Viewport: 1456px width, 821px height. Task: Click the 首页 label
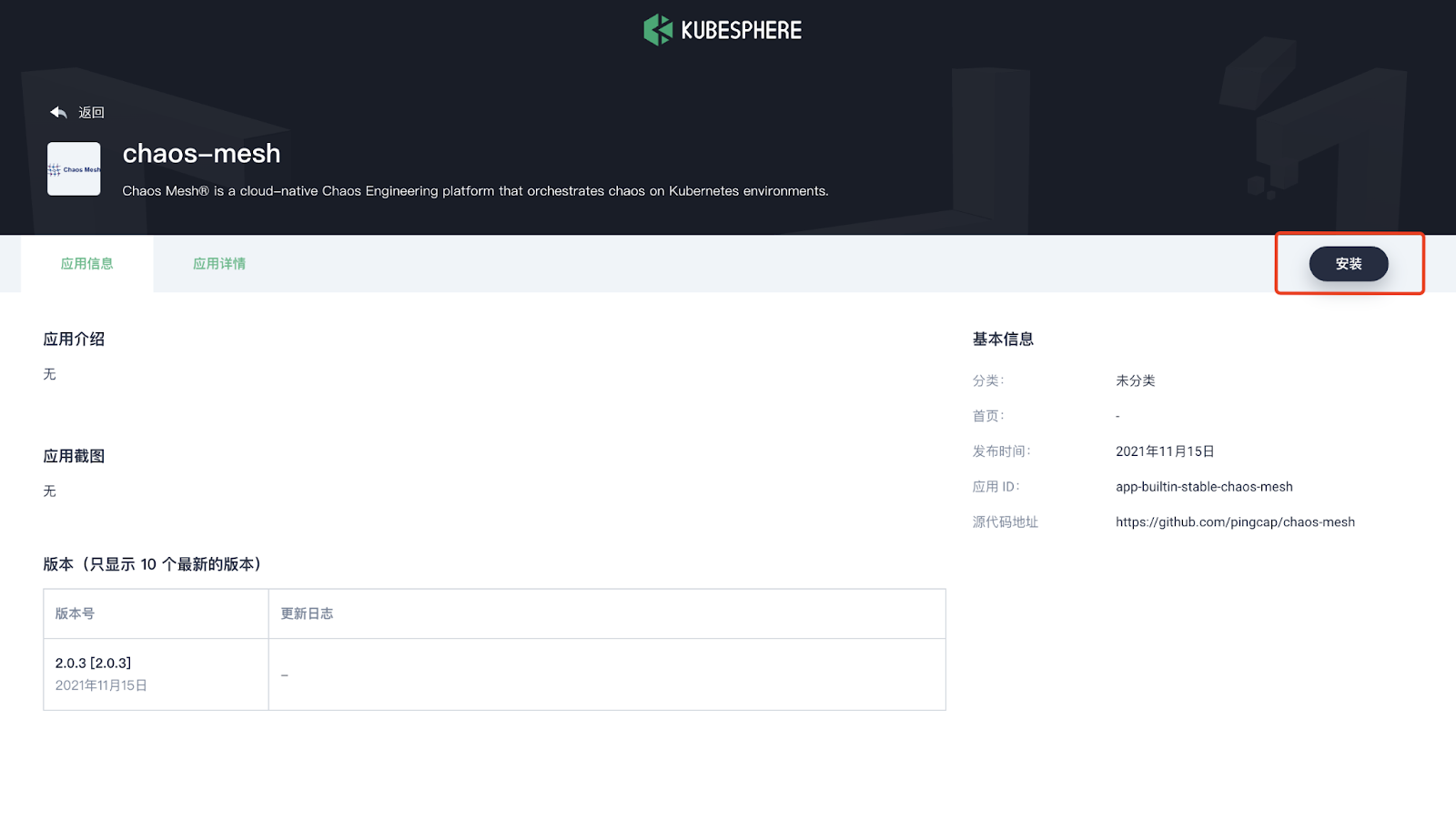point(987,416)
